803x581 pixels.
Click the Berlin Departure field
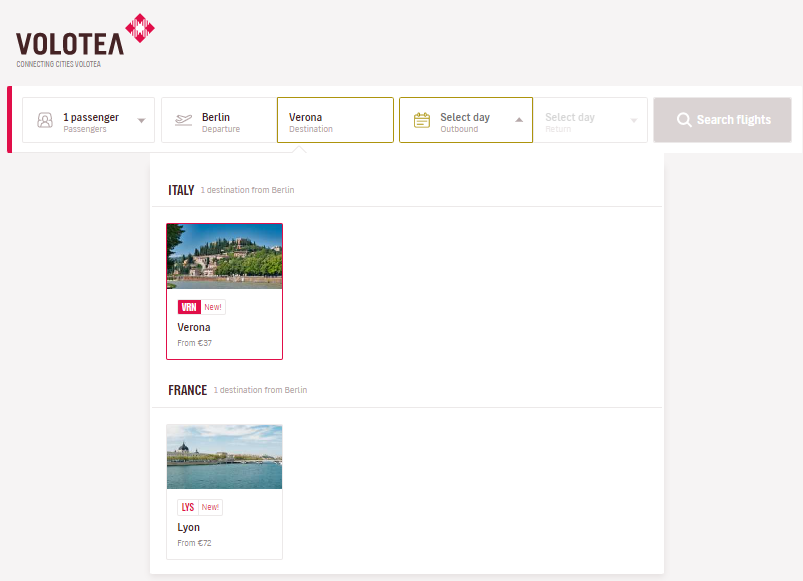[219, 120]
